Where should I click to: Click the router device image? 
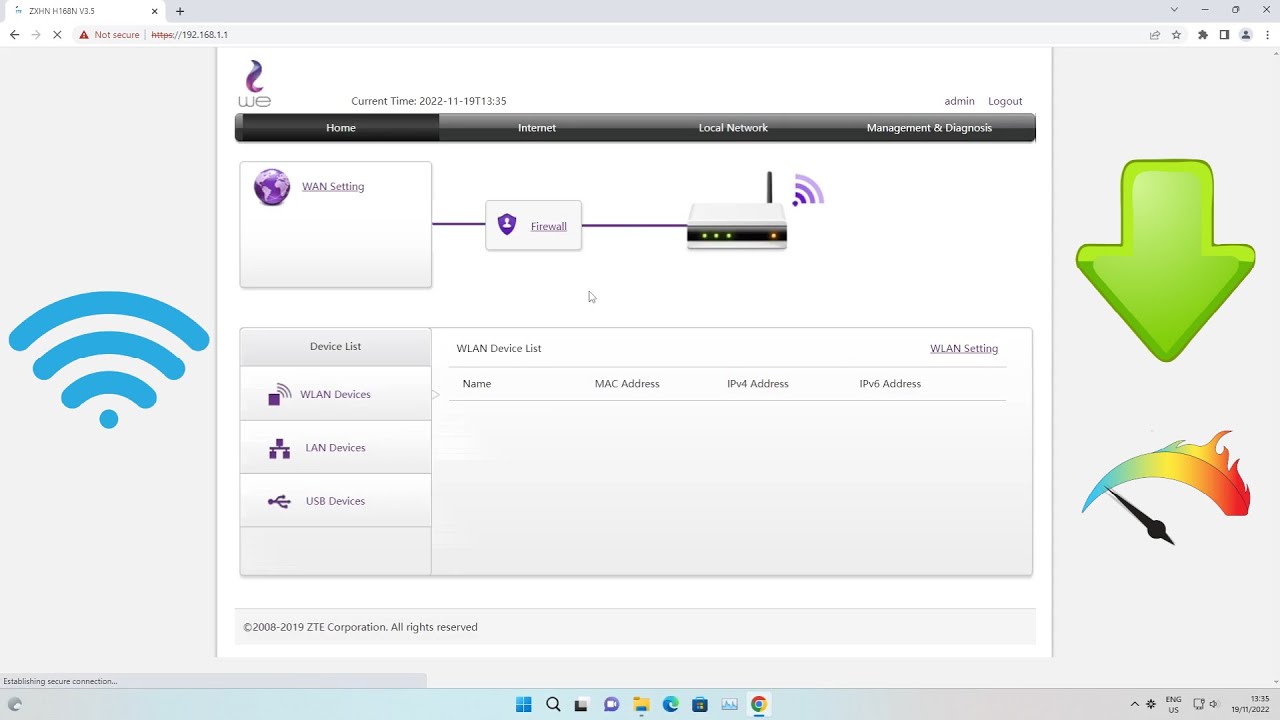coord(737,212)
